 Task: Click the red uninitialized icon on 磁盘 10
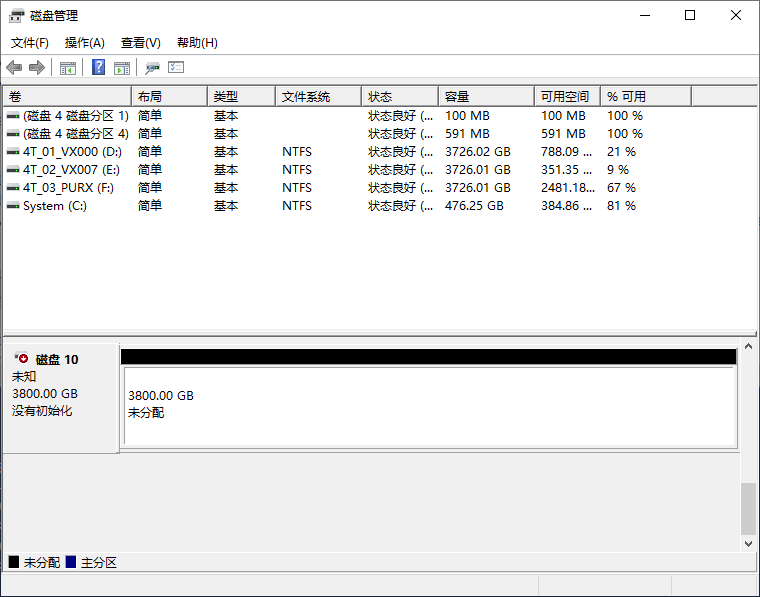(22, 358)
